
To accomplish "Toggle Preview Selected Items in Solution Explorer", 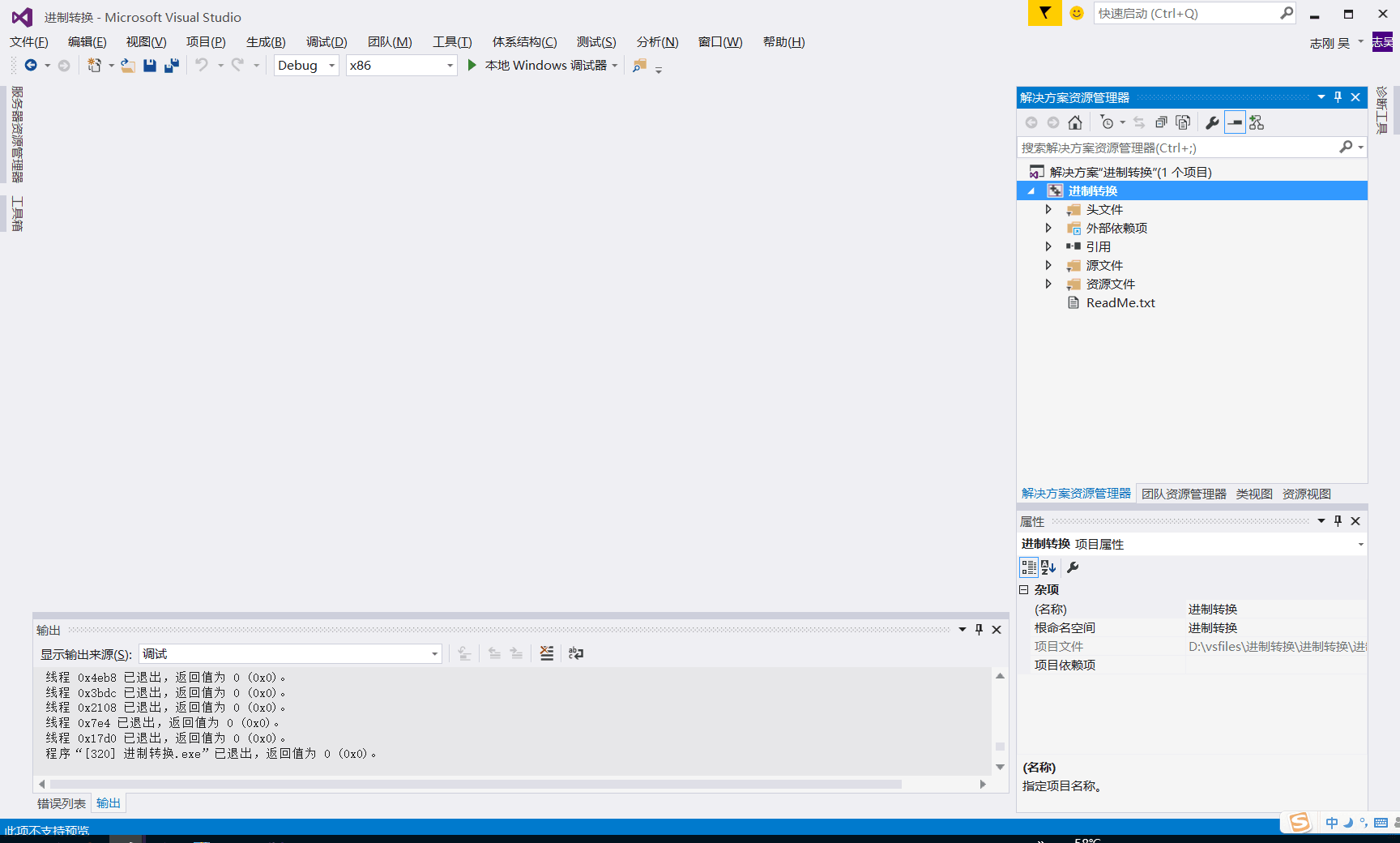I will pos(1235,122).
